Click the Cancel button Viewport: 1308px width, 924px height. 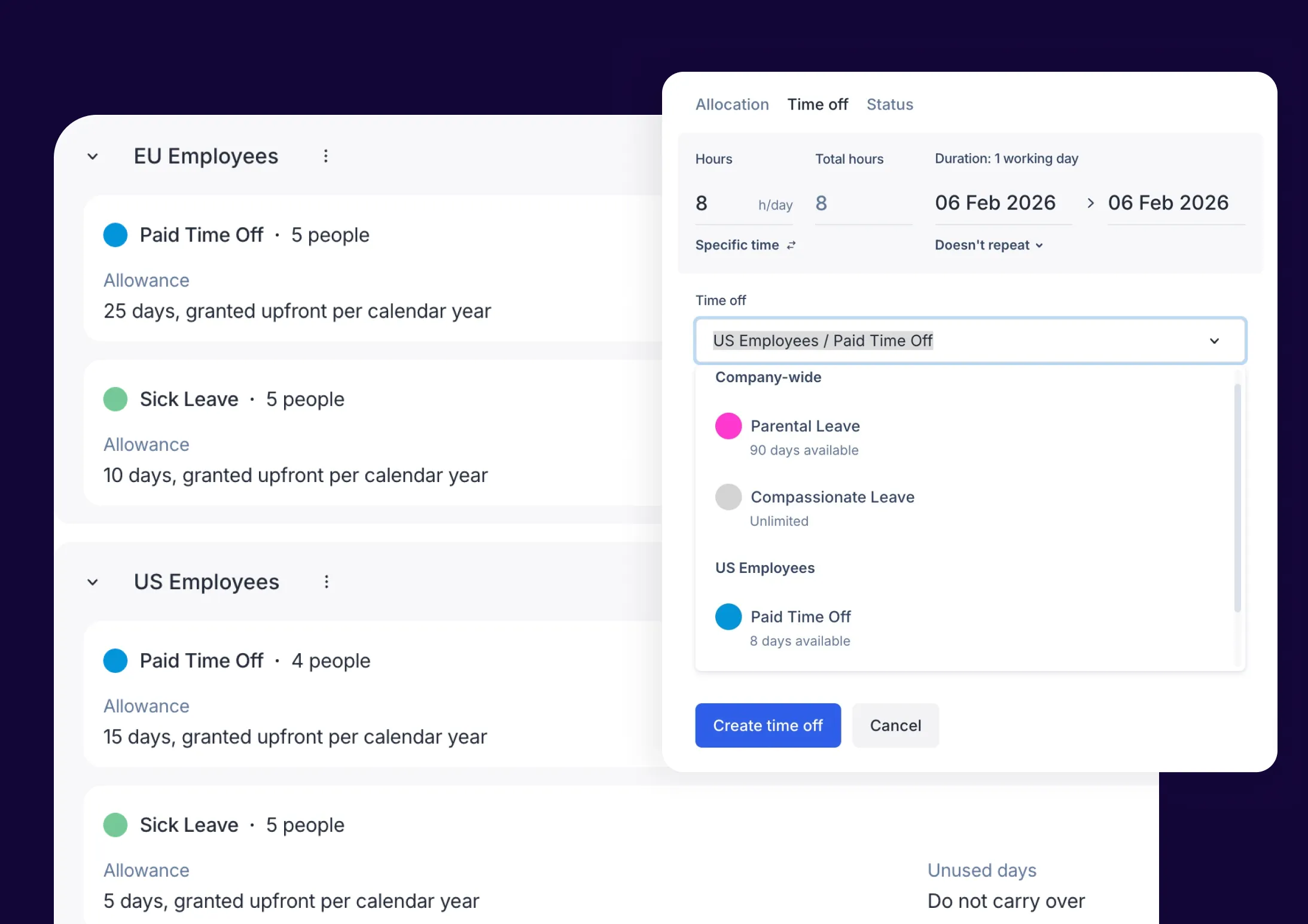tap(895, 725)
